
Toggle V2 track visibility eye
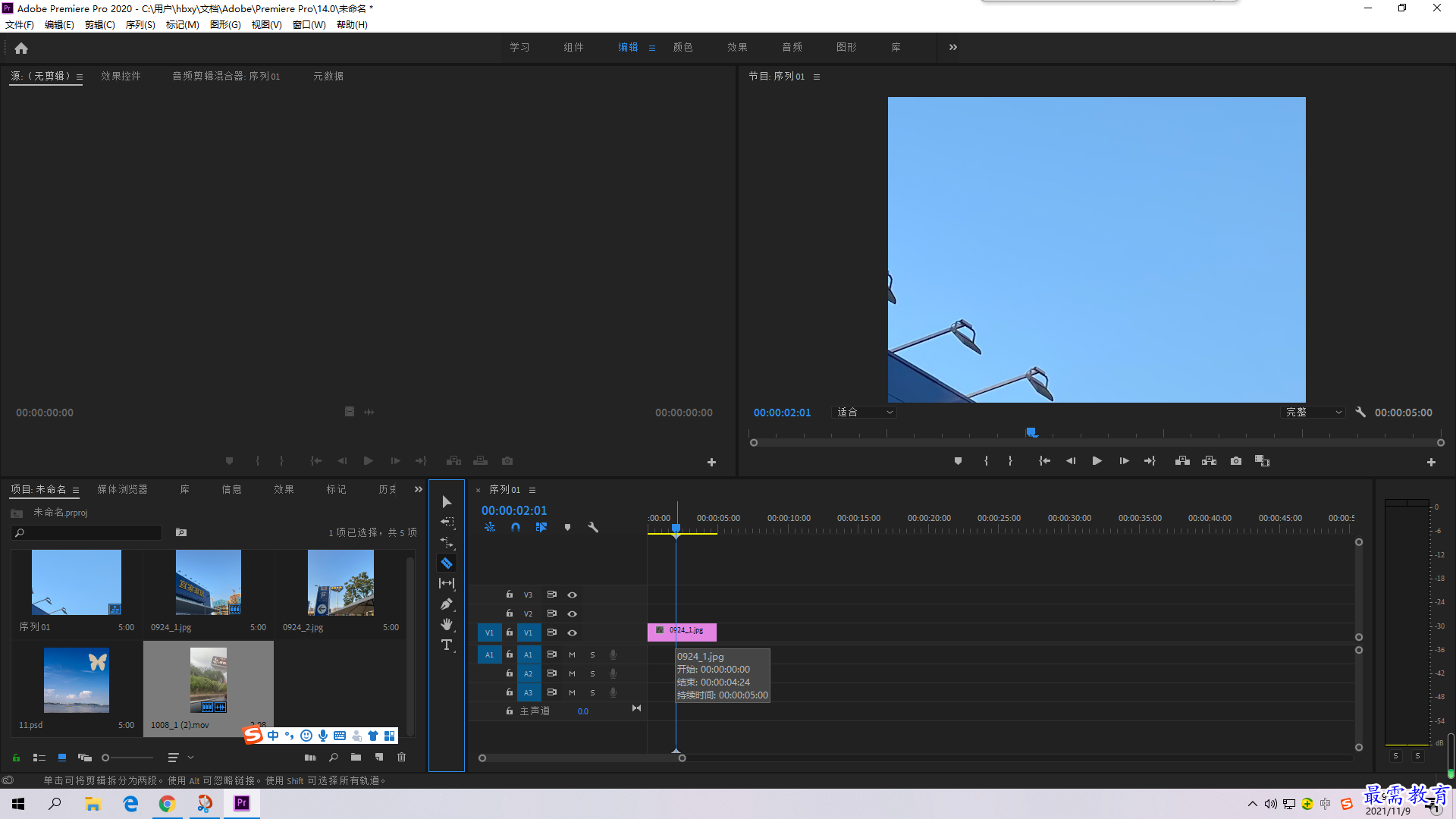click(x=573, y=613)
